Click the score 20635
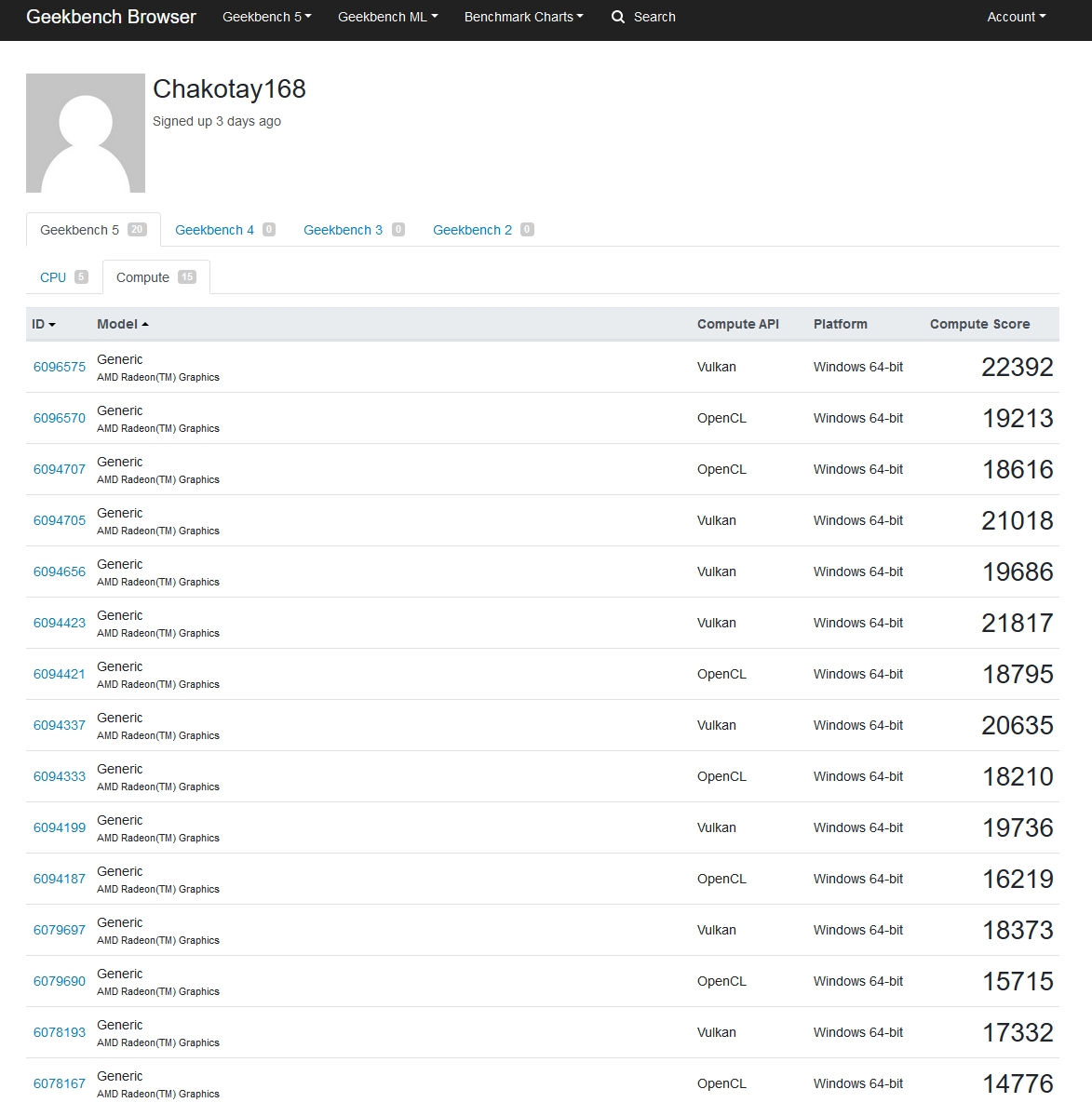The height and width of the screenshot is (1116, 1092). (x=1018, y=726)
